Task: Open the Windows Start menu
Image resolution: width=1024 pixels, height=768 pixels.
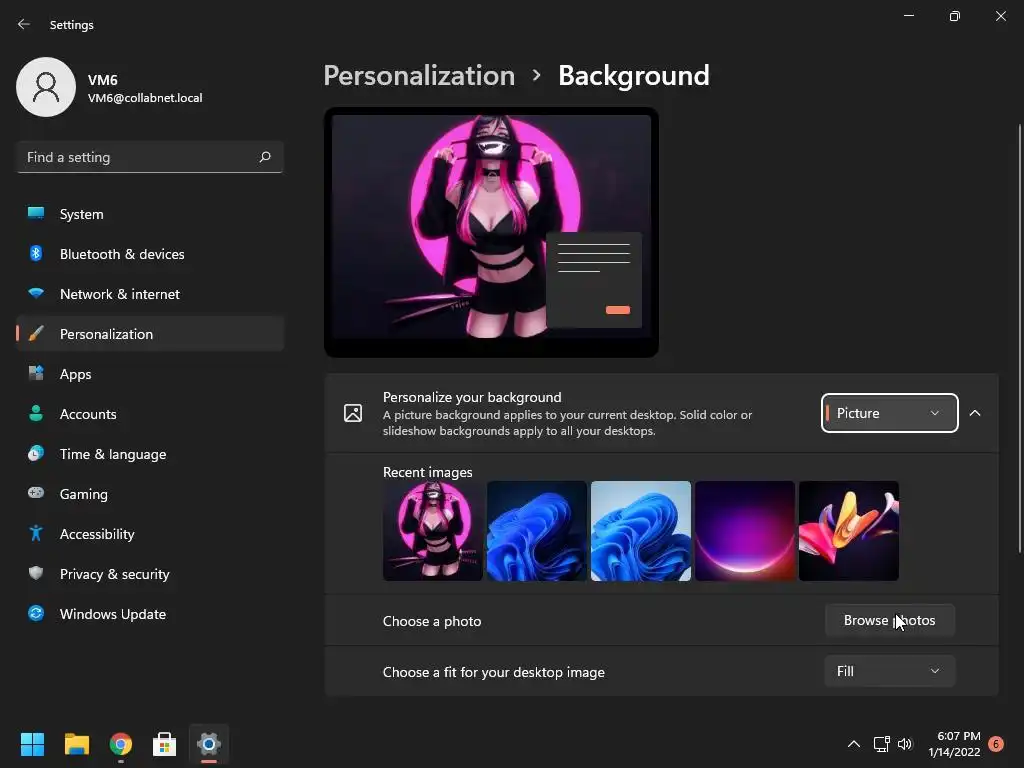Action: (x=32, y=744)
